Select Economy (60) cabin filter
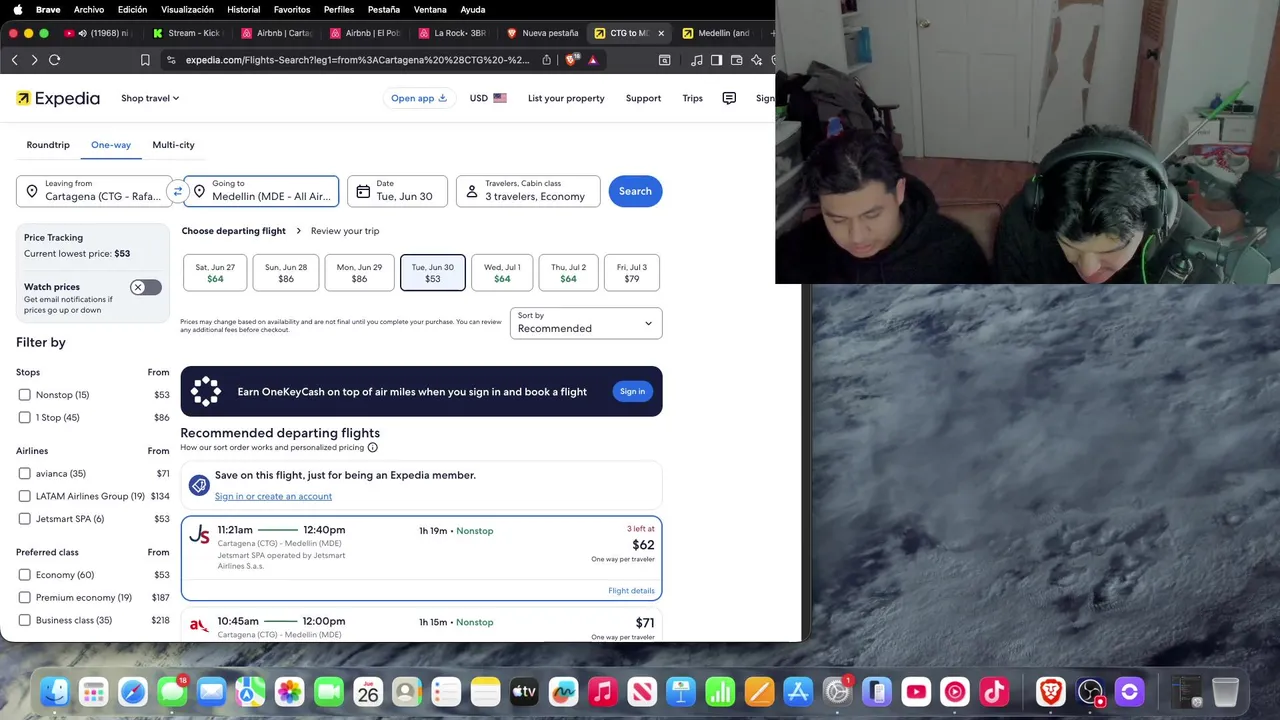This screenshot has height=720, width=1280. [25, 575]
